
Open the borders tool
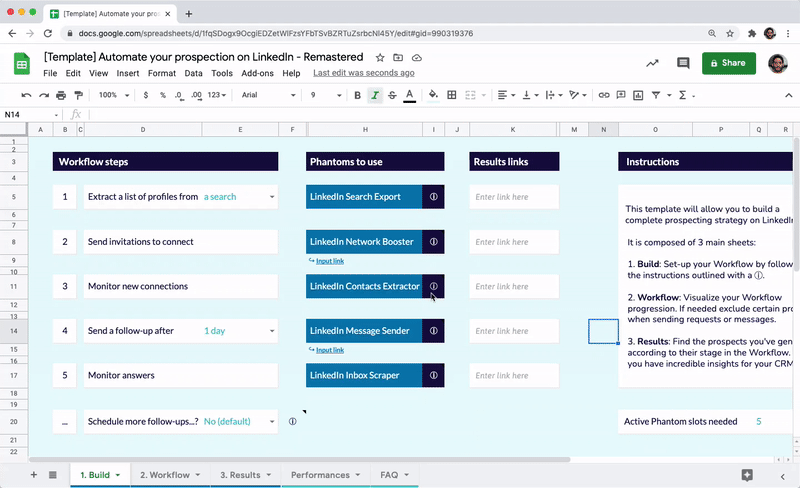tap(452, 95)
